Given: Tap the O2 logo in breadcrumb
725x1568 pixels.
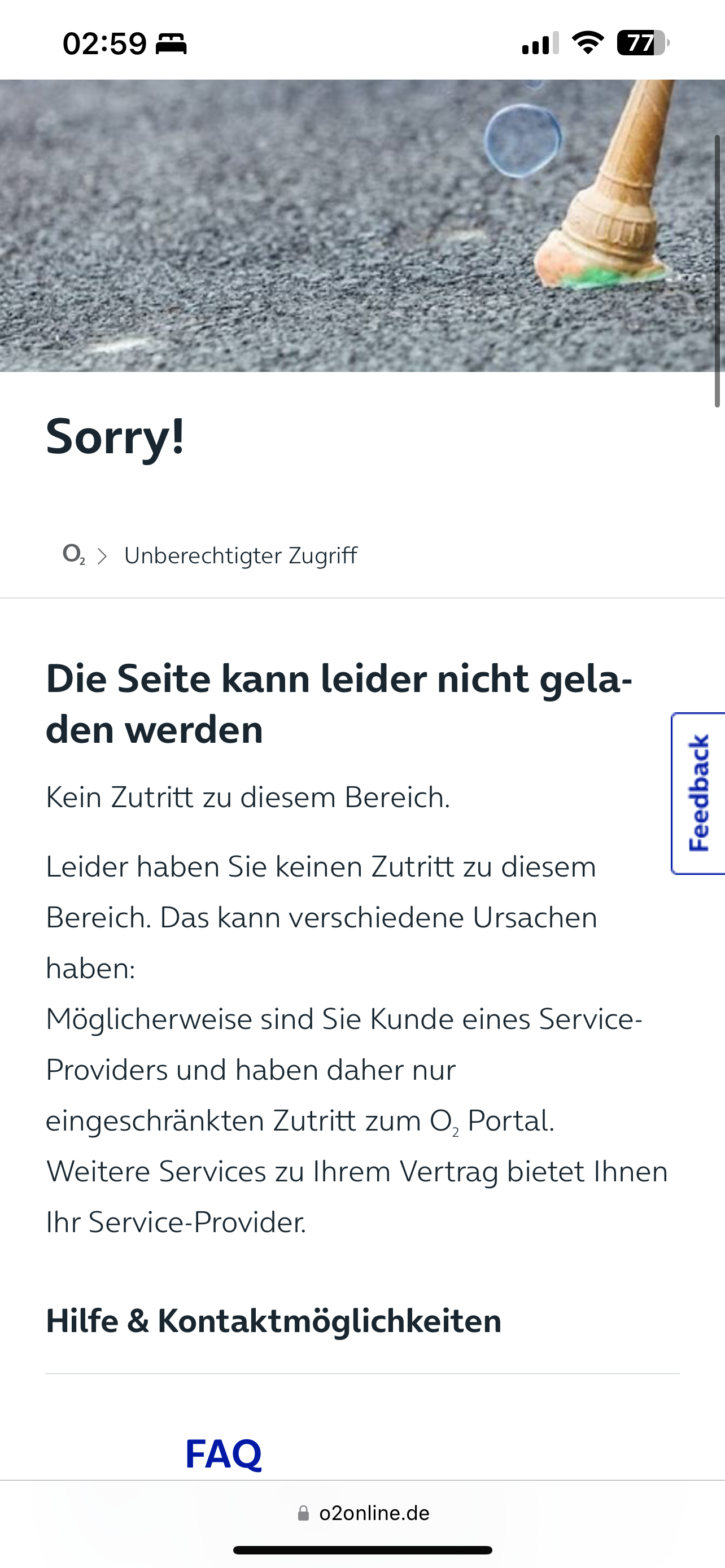Looking at the screenshot, I should pyautogui.click(x=73, y=554).
